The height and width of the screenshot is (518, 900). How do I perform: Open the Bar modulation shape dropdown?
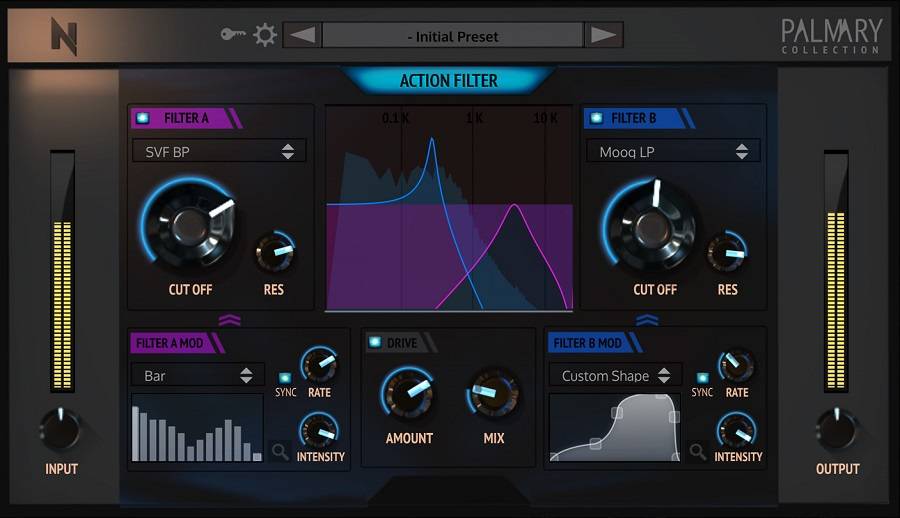click(x=197, y=376)
